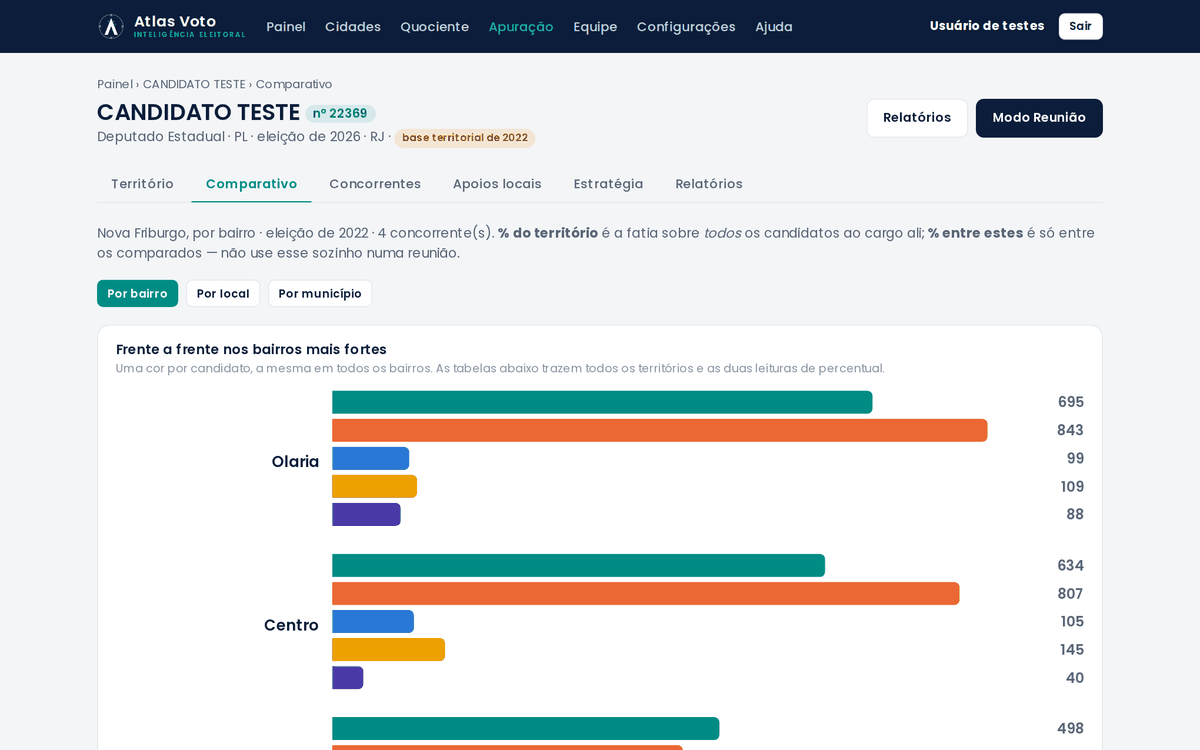
Task: Activate Modo Reunião
Action: (1039, 118)
